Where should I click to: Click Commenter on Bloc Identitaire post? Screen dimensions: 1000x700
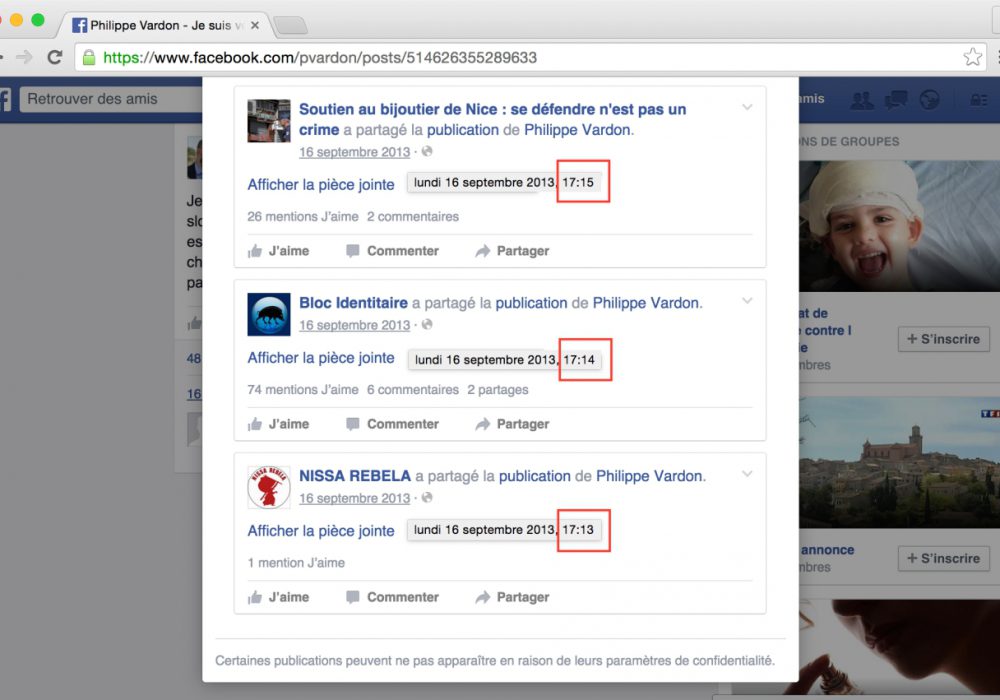pyautogui.click(x=392, y=424)
